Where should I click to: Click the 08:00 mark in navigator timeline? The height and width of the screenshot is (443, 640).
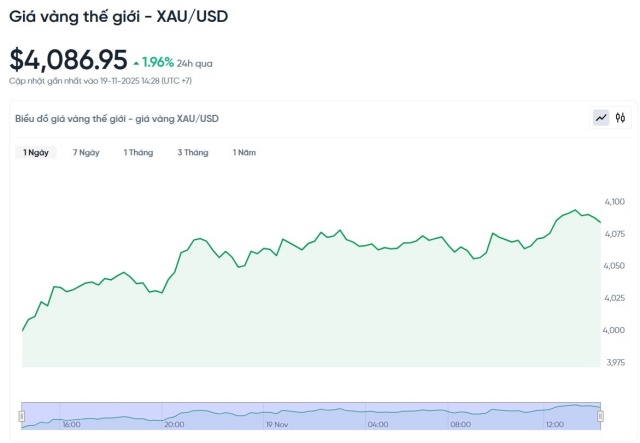tap(460, 424)
